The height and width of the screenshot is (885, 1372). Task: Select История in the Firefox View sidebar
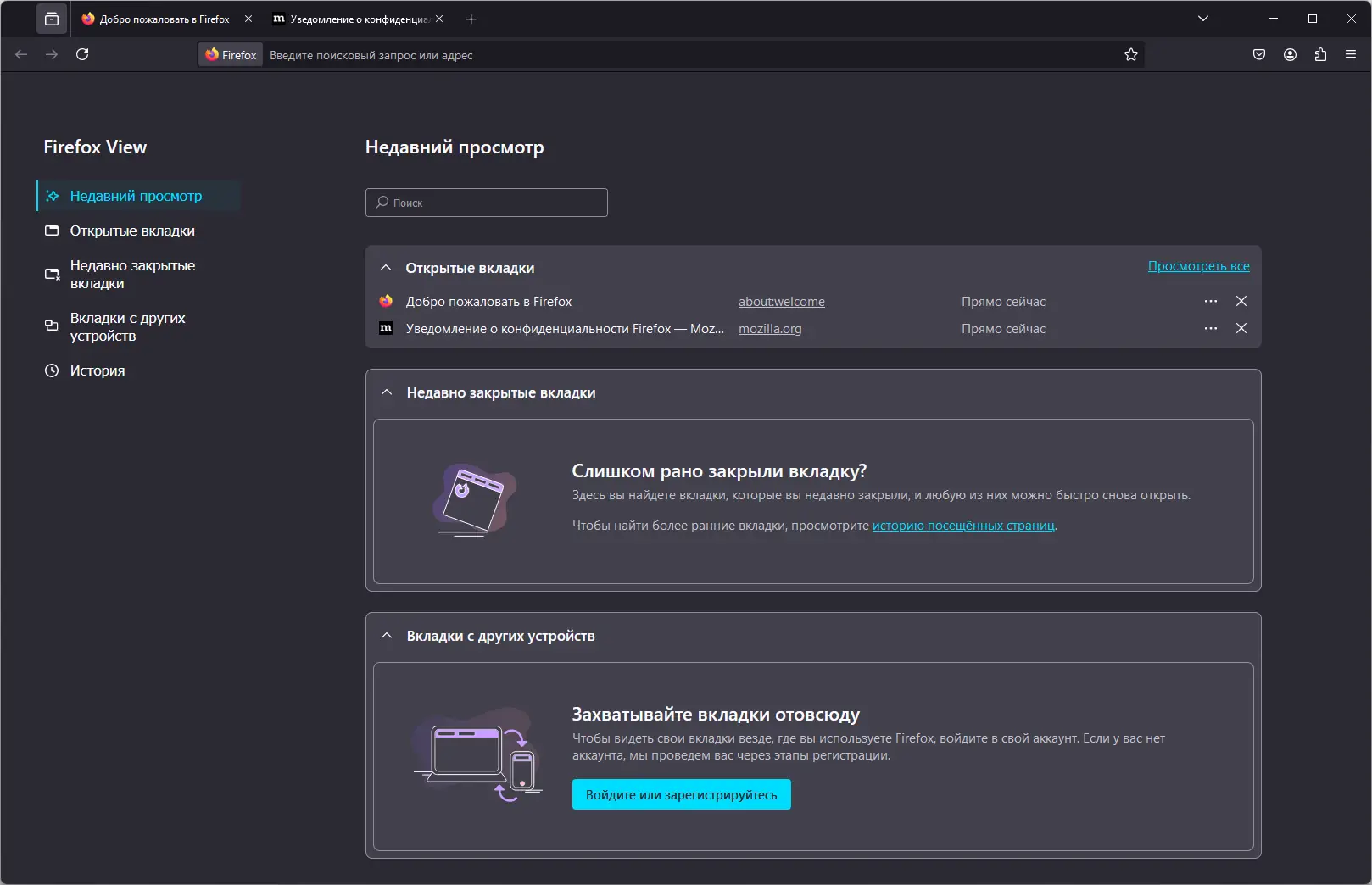click(x=97, y=370)
